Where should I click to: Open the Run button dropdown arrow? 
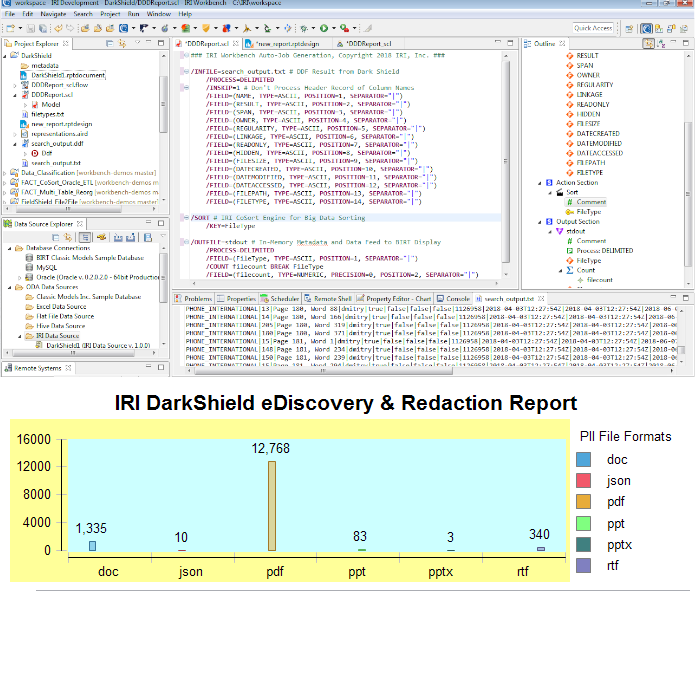pos(333,28)
